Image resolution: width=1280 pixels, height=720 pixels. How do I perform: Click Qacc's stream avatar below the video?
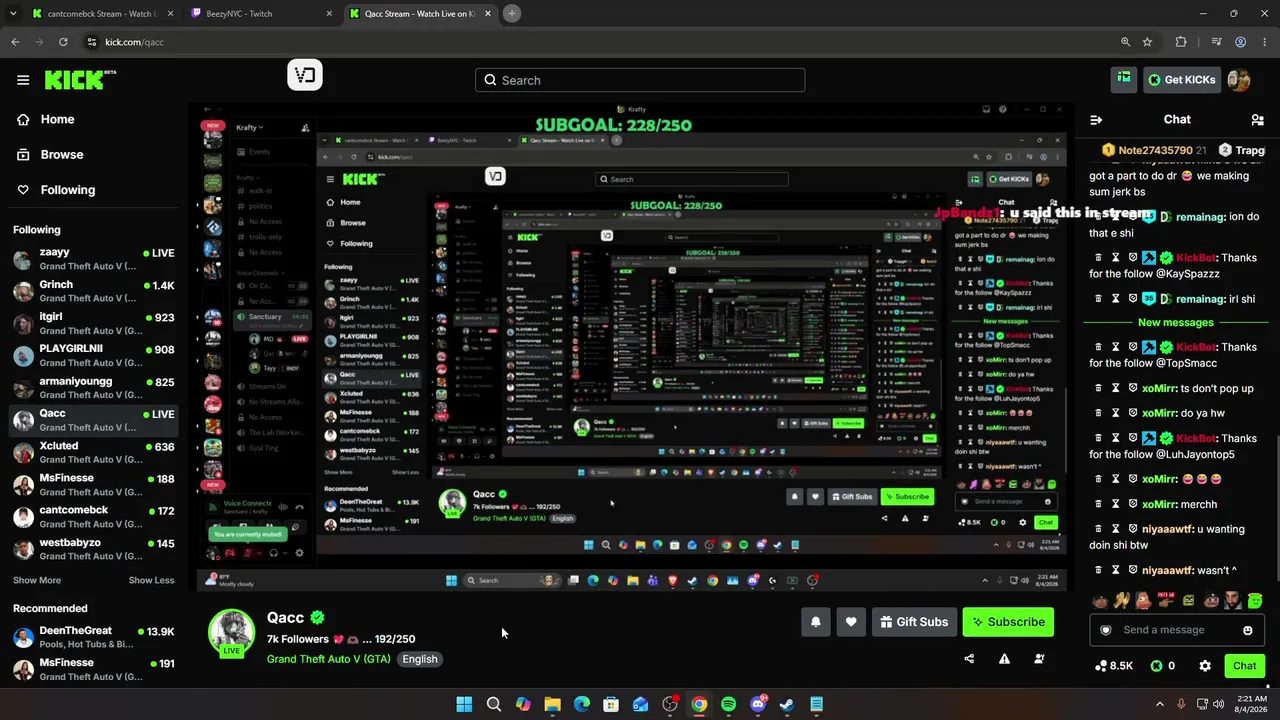pos(231,633)
